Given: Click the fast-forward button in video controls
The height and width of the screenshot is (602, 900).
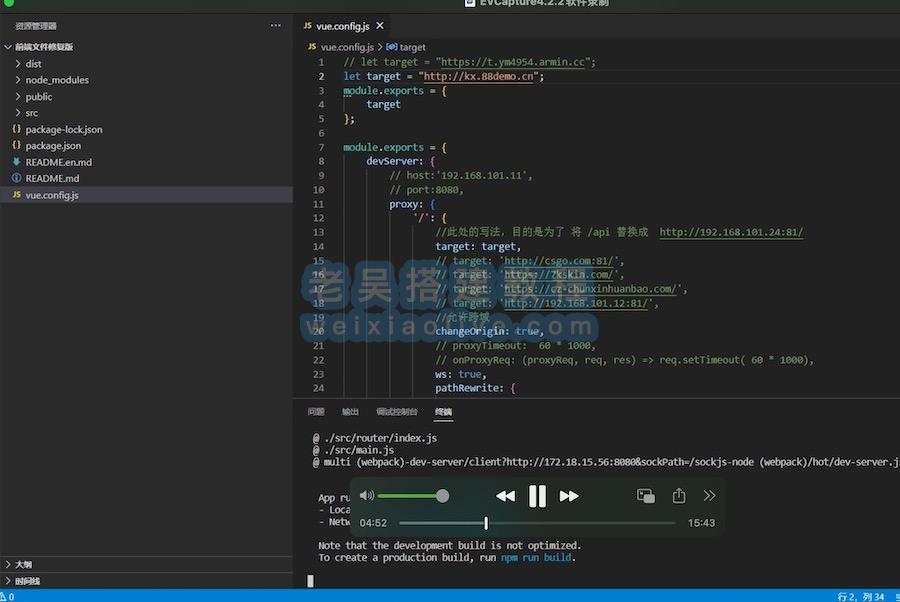Looking at the screenshot, I should coord(569,496).
